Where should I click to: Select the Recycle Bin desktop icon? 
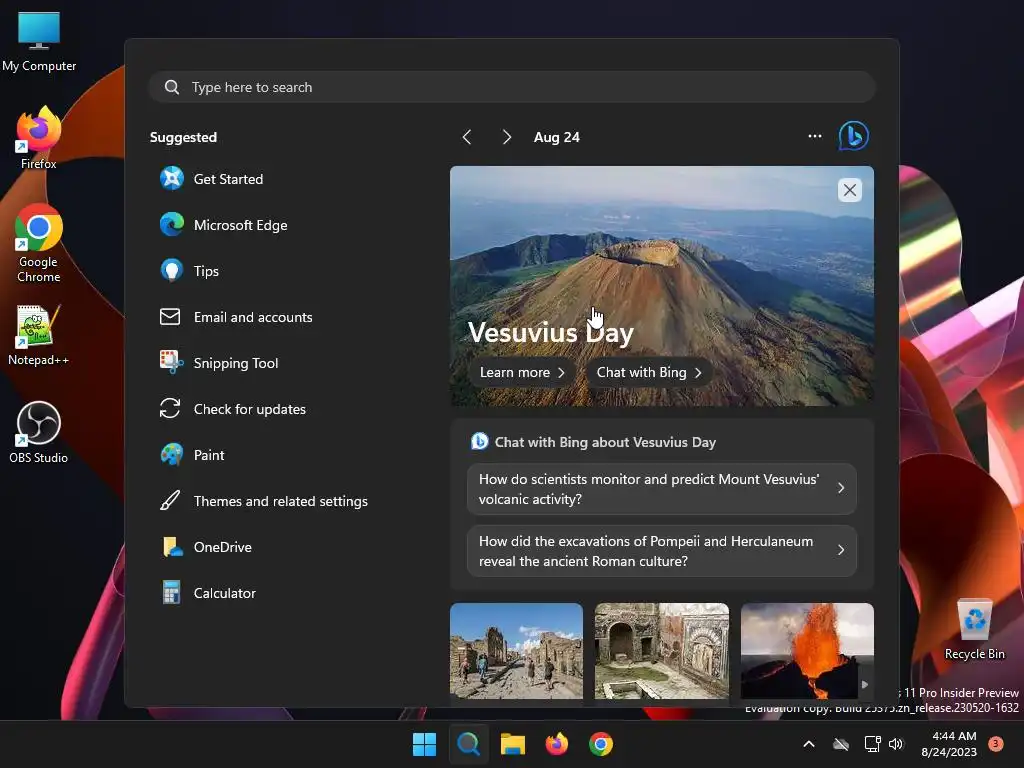pos(974,630)
